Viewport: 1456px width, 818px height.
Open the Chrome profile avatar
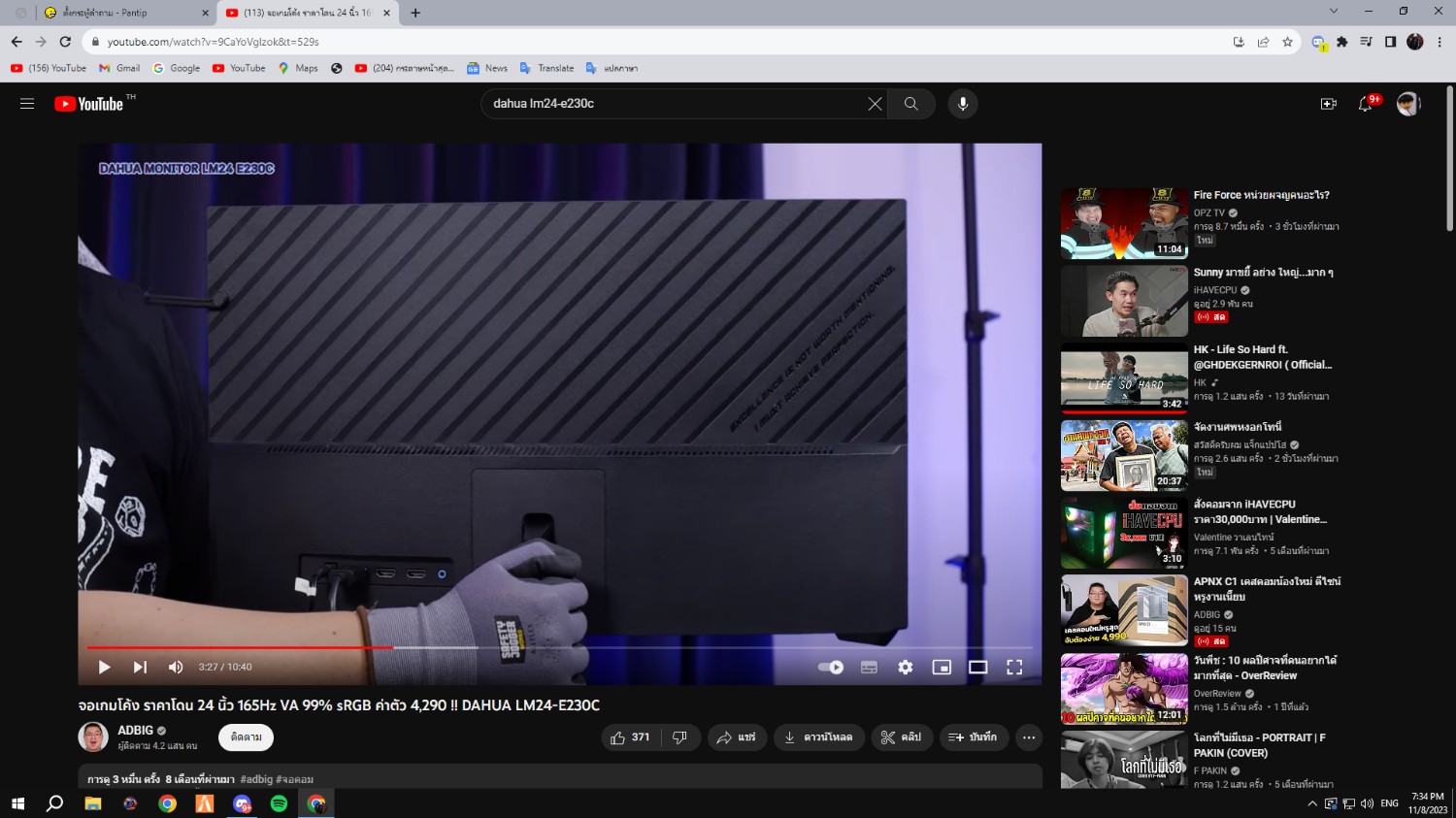coord(1415,42)
